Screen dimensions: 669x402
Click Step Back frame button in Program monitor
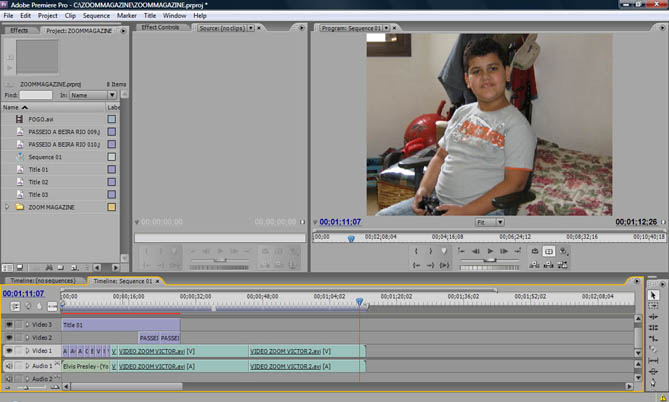pyautogui.click(x=475, y=251)
